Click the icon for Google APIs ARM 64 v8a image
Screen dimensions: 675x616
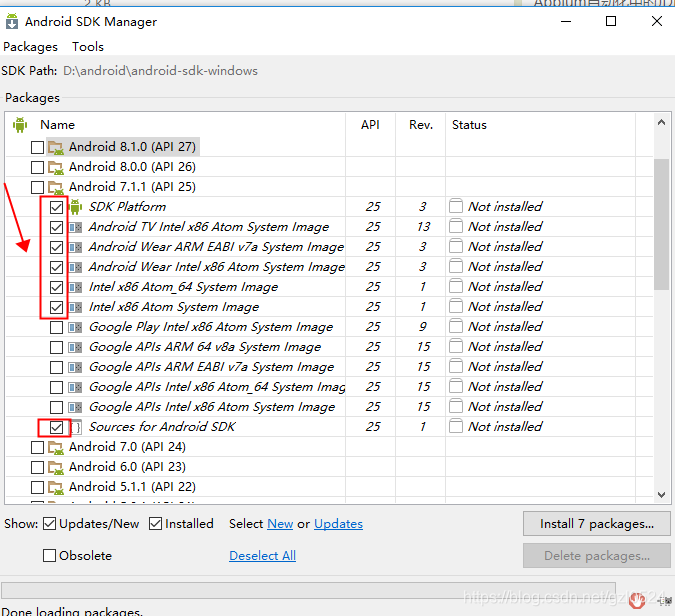(x=75, y=347)
